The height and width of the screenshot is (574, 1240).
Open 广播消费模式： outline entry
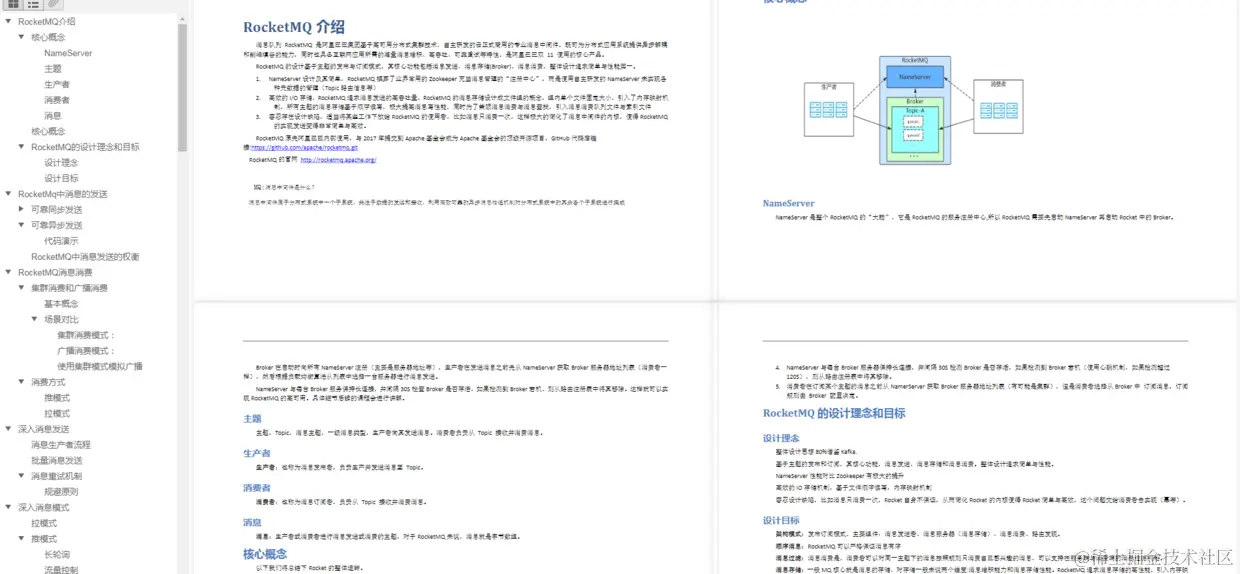coord(86,351)
